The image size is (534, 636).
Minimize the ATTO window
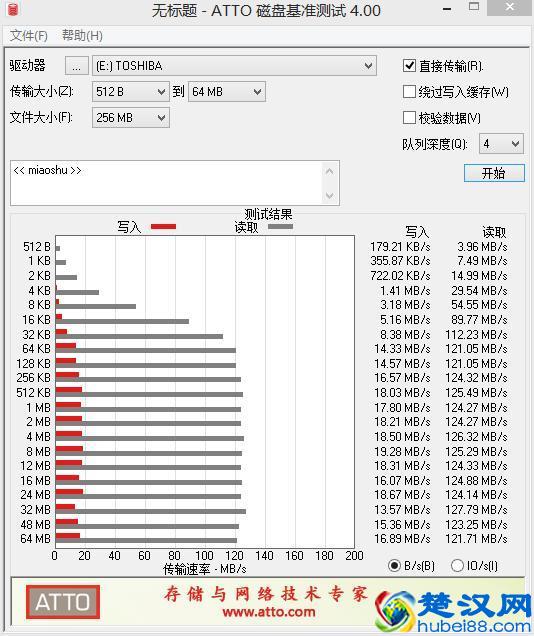click(x=447, y=9)
